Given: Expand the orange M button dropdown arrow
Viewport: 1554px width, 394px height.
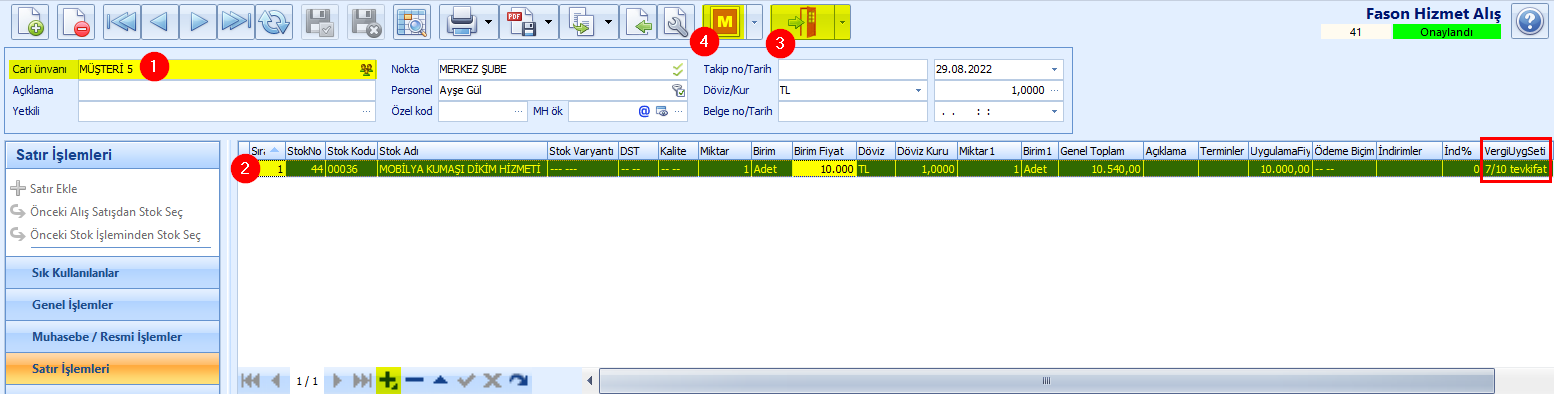Looking at the screenshot, I should tap(754, 22).
